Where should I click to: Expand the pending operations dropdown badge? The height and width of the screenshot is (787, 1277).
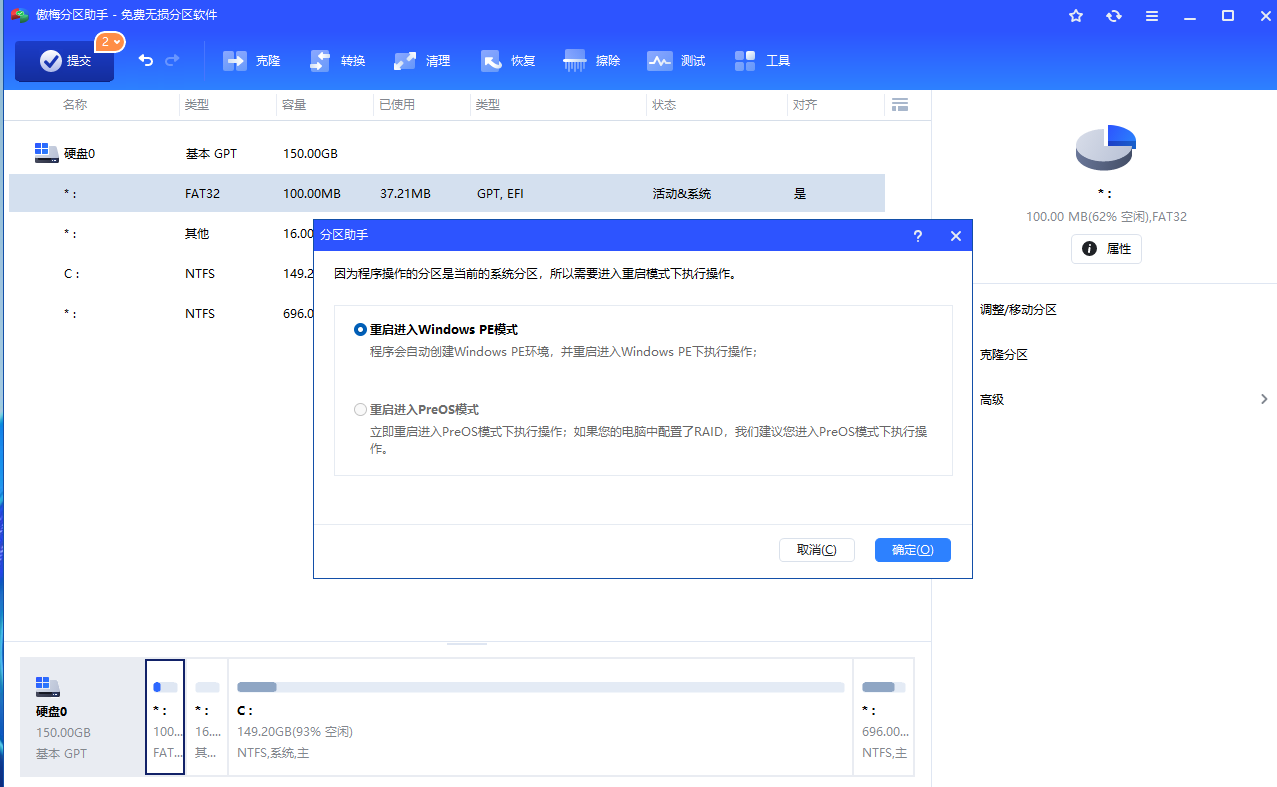[110, 42]
